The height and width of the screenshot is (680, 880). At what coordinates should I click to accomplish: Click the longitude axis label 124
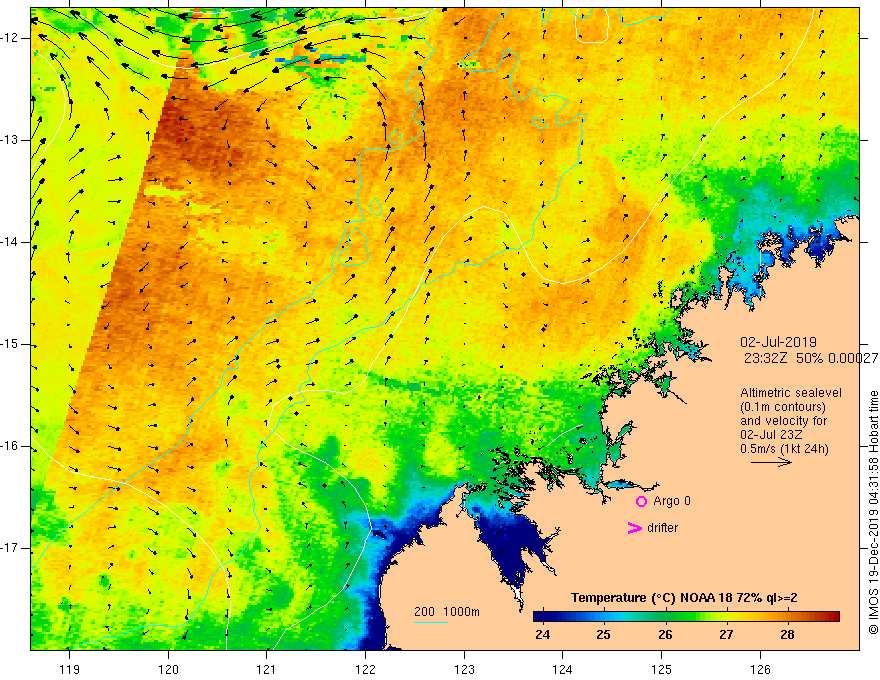(563, 669)
